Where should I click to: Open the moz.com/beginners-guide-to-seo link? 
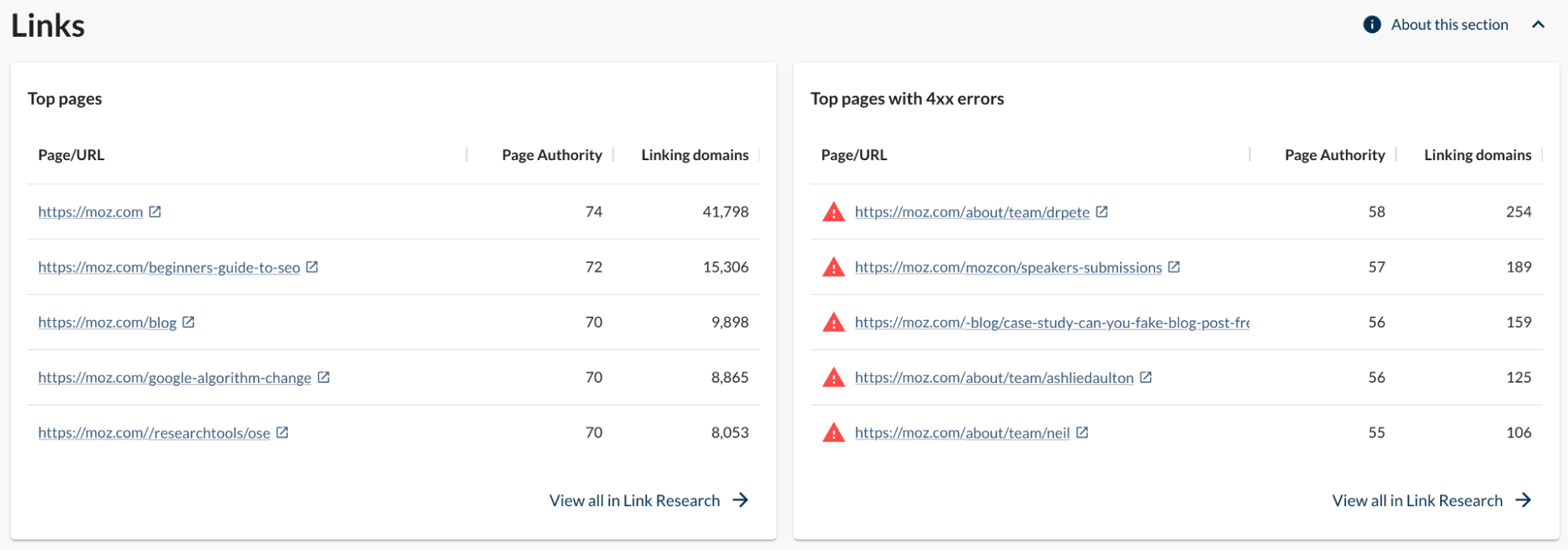pyautogui.click(x=169, y=268)
